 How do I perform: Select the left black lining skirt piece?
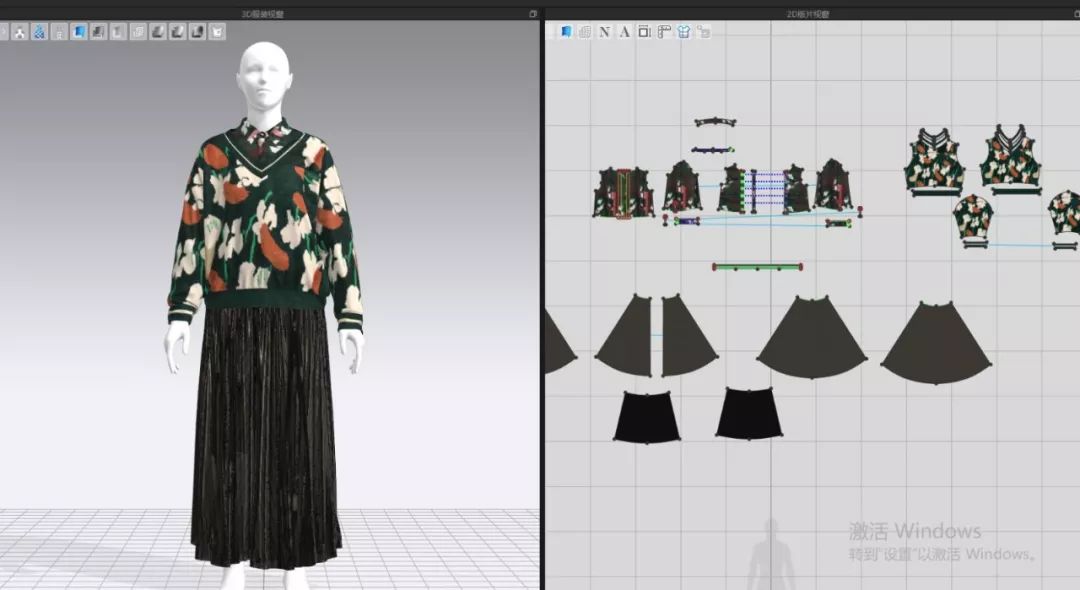647,417
